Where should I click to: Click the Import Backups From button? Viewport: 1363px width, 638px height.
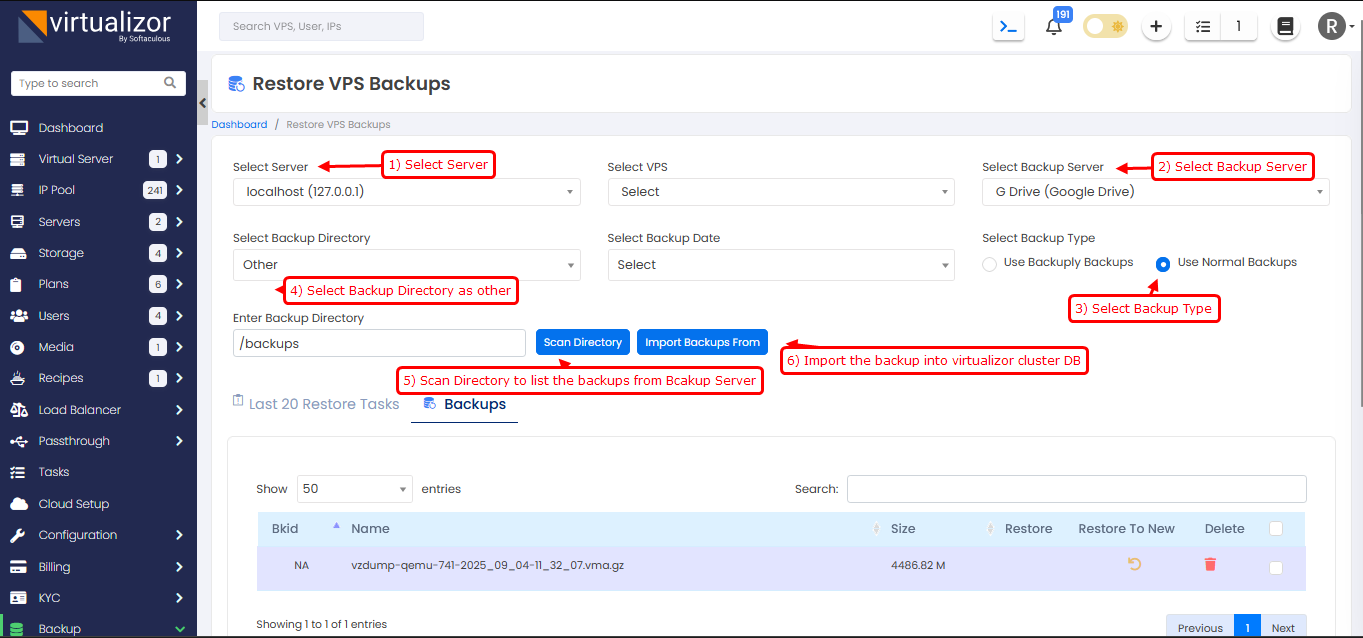click(x=702, y=342)
